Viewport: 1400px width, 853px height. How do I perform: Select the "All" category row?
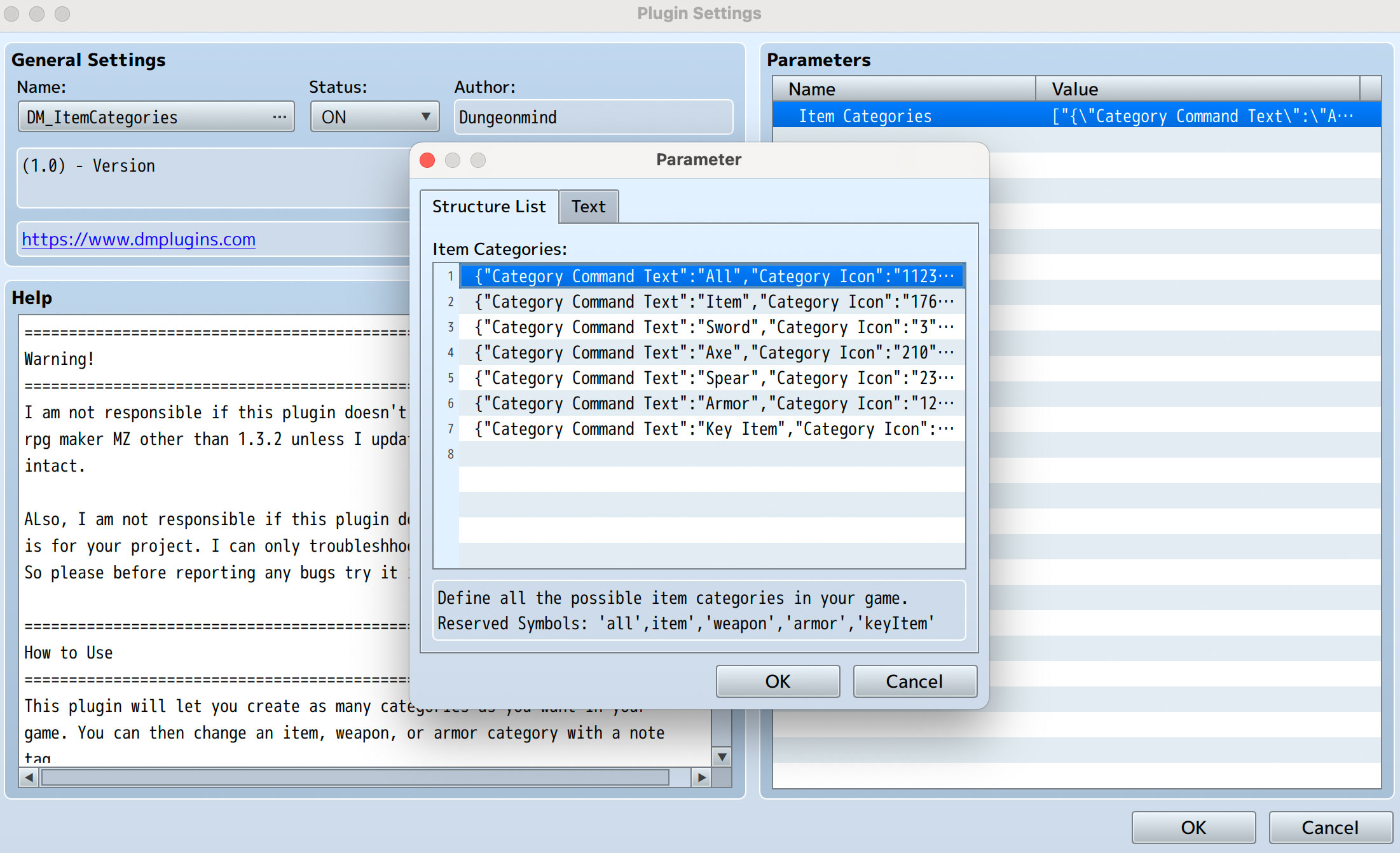(x=712, y=276)
